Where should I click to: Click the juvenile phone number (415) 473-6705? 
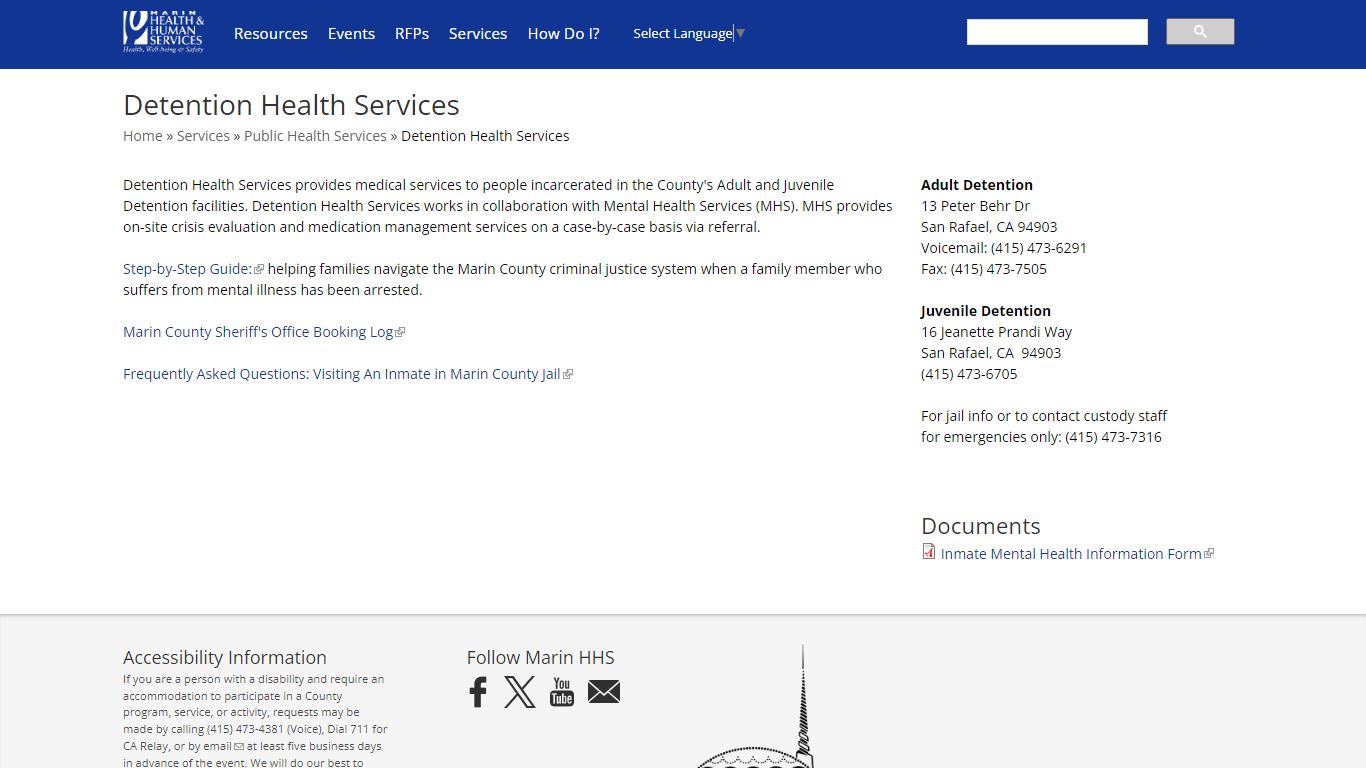969,374
